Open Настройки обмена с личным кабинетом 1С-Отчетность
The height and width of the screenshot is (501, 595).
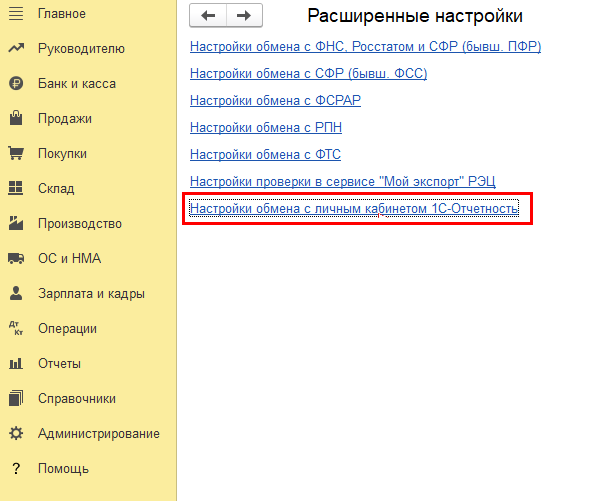point(354,208)
